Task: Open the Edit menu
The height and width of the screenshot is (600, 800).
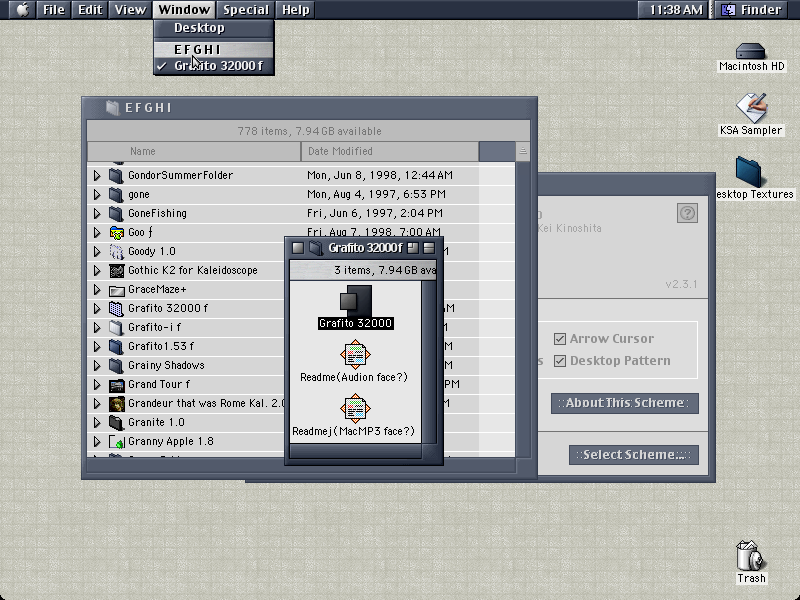Action: pos(90,10)
